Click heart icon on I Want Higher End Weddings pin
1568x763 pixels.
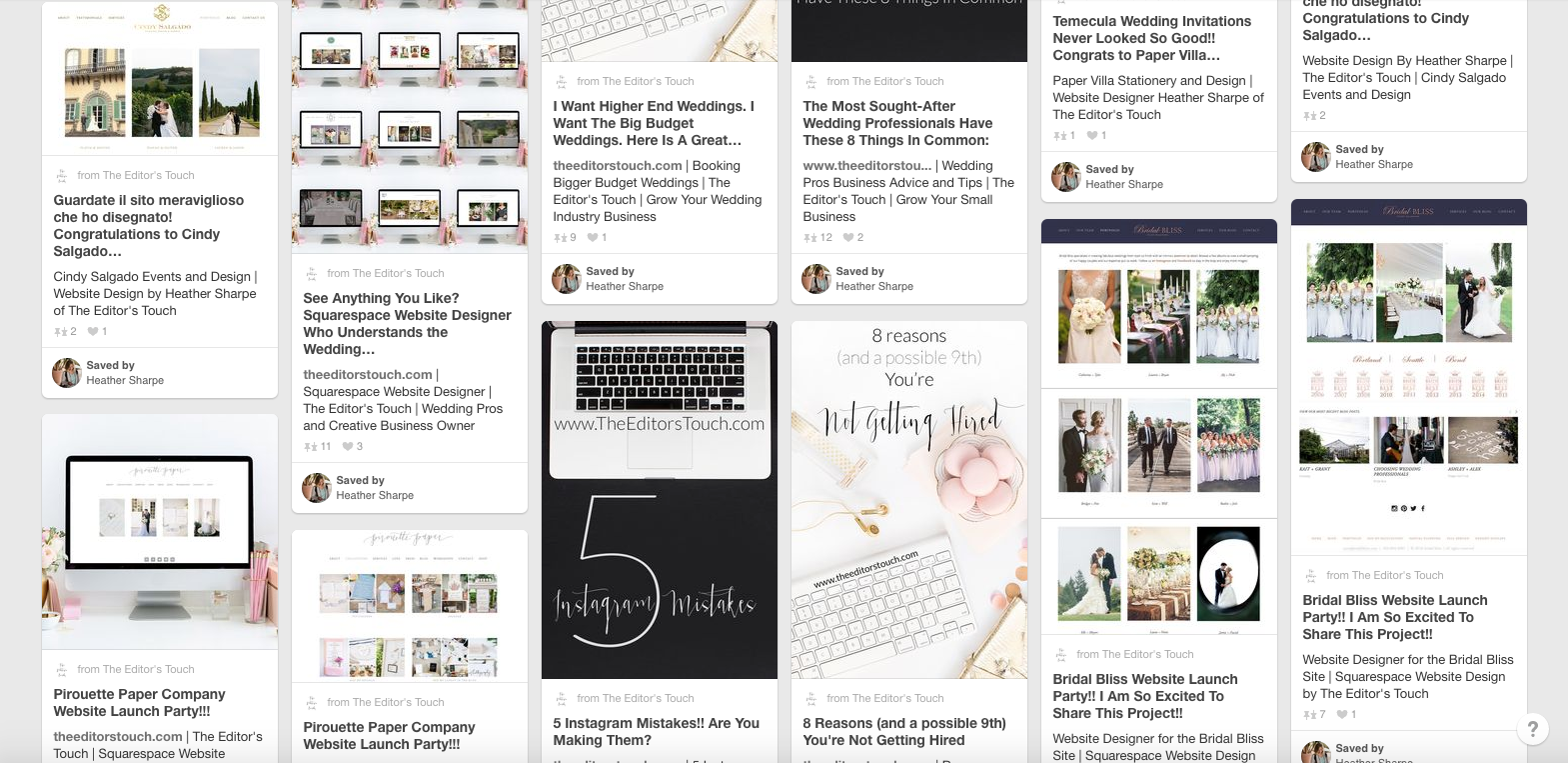pos(593,238)
